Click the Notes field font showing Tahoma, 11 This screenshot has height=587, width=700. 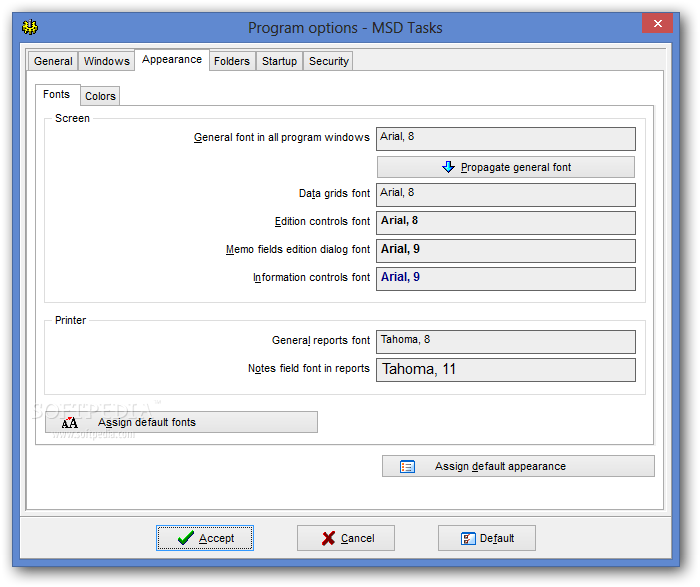(506, 370)
